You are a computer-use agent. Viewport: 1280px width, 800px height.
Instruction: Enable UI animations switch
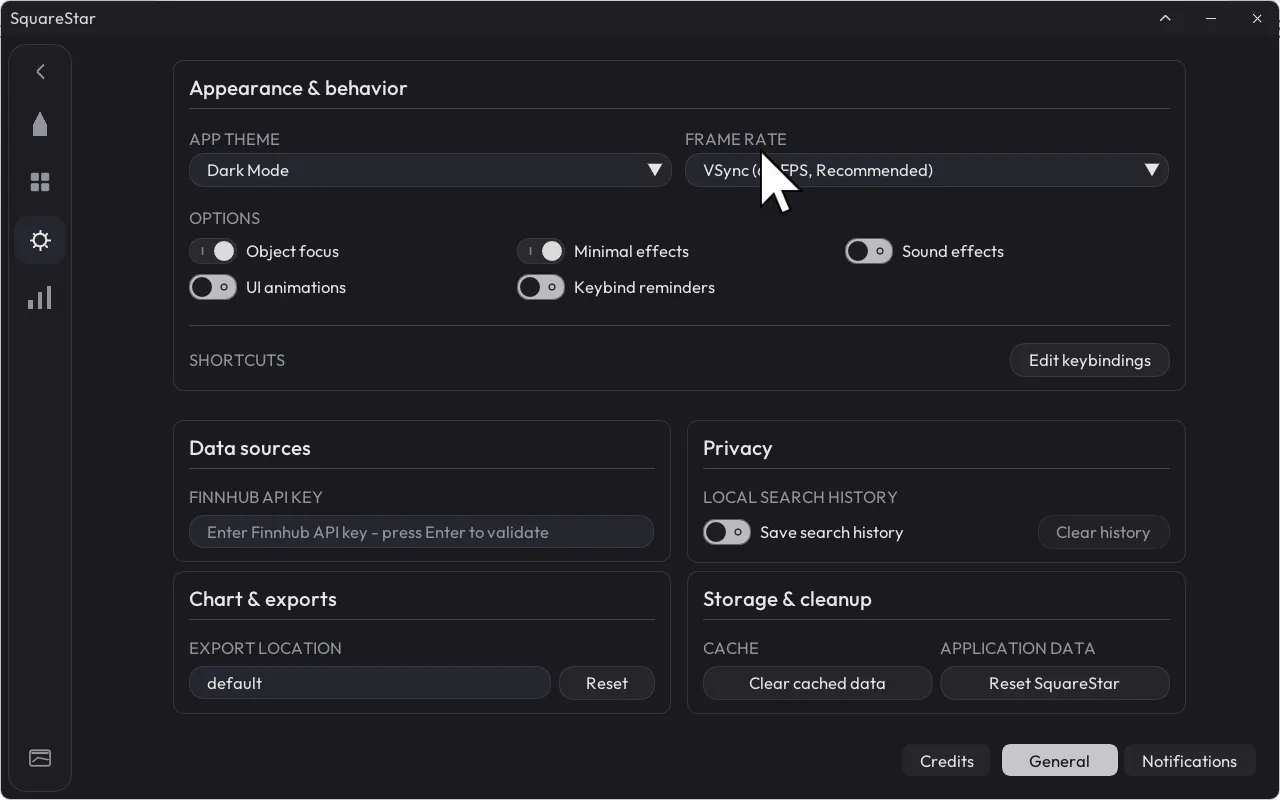click(x=213, y=287)
